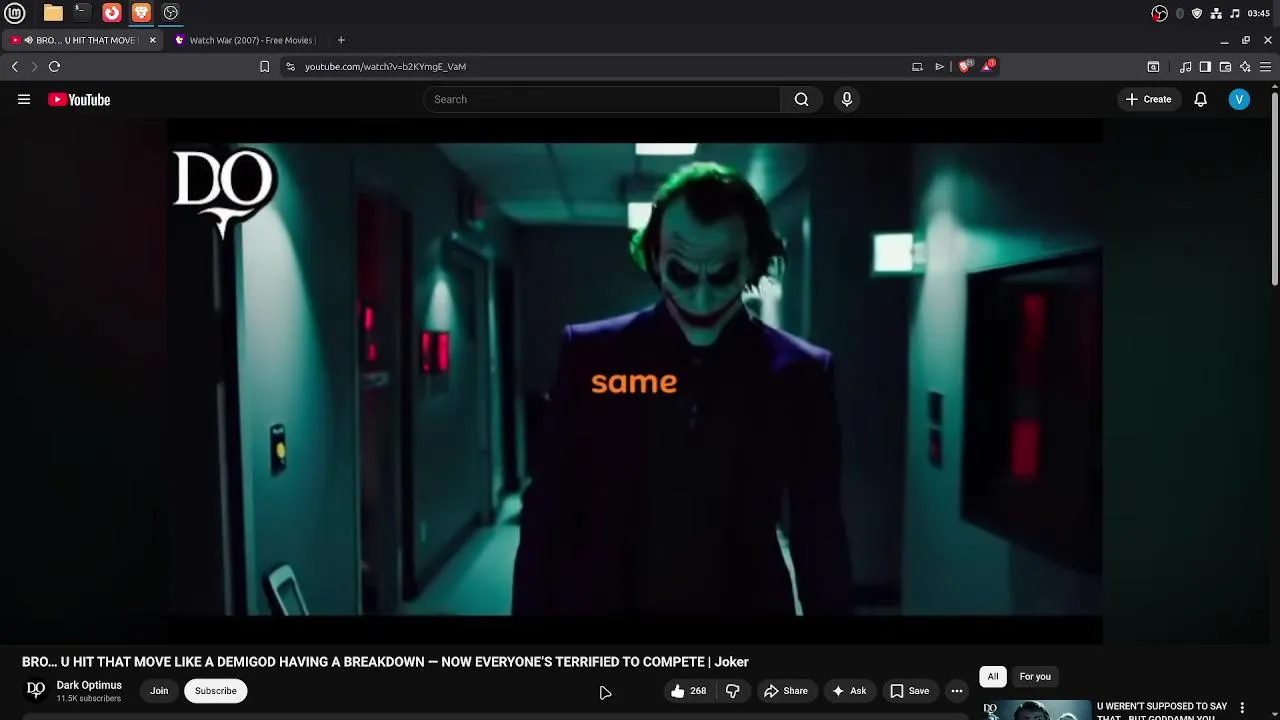
Task: Open YouTube notifications bell
Action: coord(1200,99)
